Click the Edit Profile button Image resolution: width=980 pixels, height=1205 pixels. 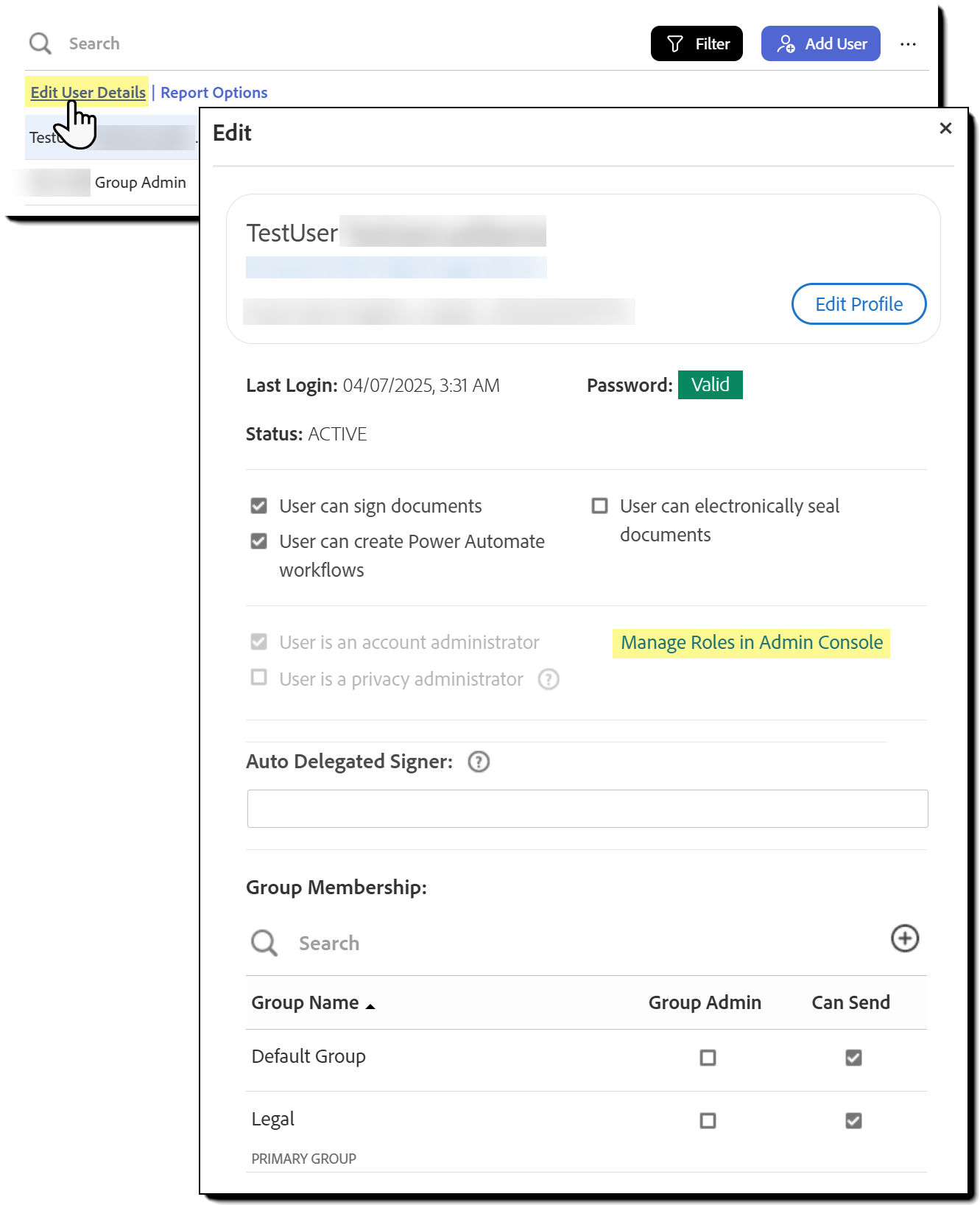(x=859, y=304)
